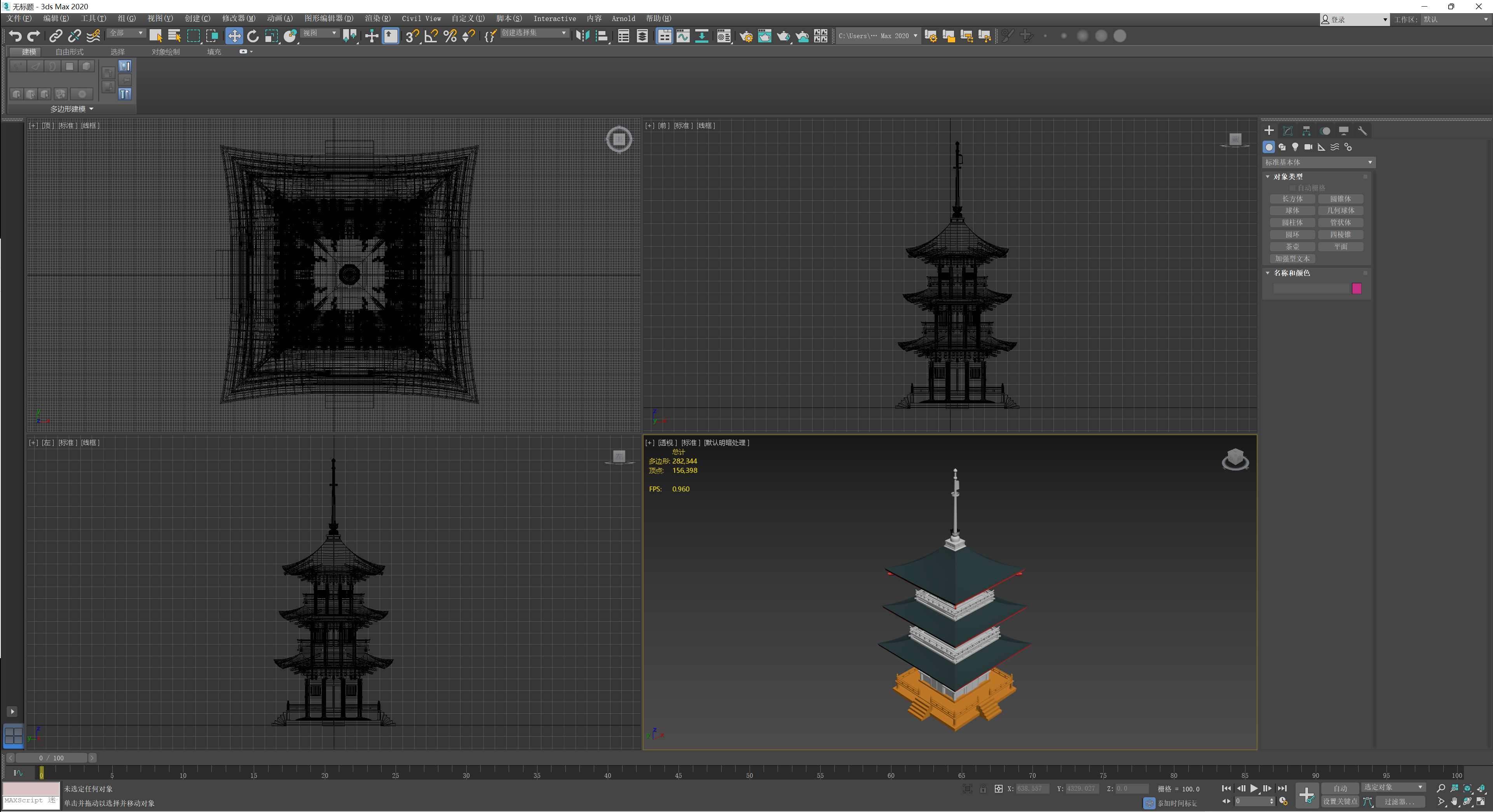Choose the Rectangular Selection Region icon
Viewport: 1493px width, 812px height.
coord(194,36)
